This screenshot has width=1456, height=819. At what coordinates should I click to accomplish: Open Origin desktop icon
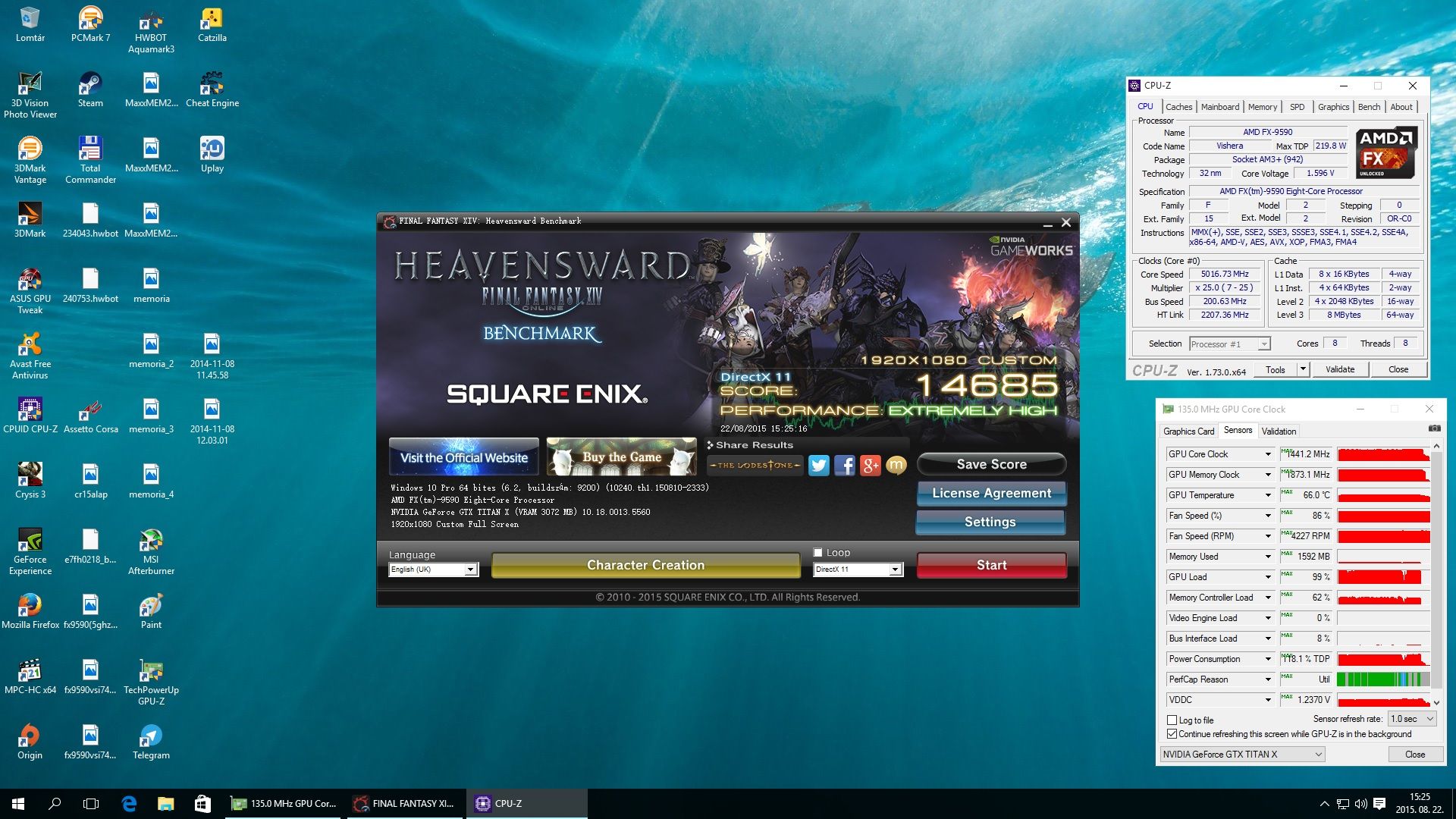pyautogui.click(x=30, y=742)
